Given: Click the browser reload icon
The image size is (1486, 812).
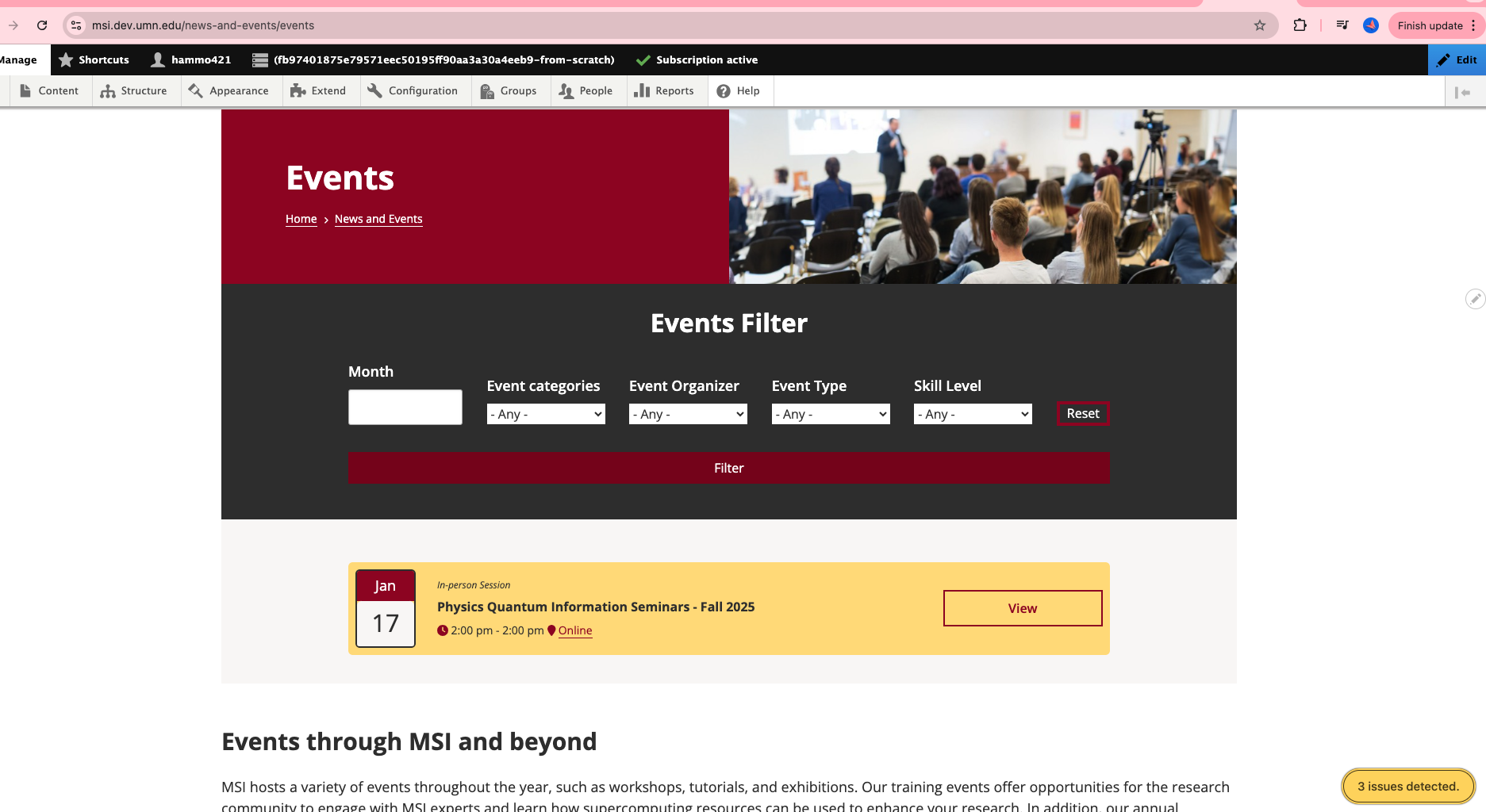Looking at the screenshot, I should click(42, 25).
